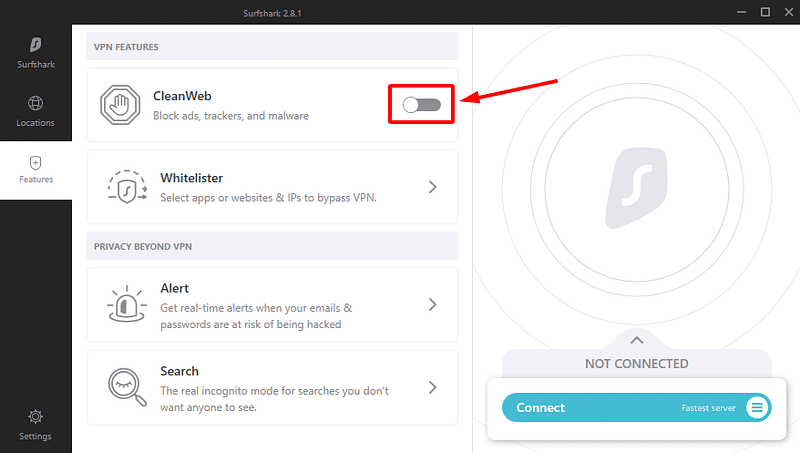The height and width of the screenshot is (453, 800).
Task: Click the CleanWeb title text
Action: [x=182, y=96]
